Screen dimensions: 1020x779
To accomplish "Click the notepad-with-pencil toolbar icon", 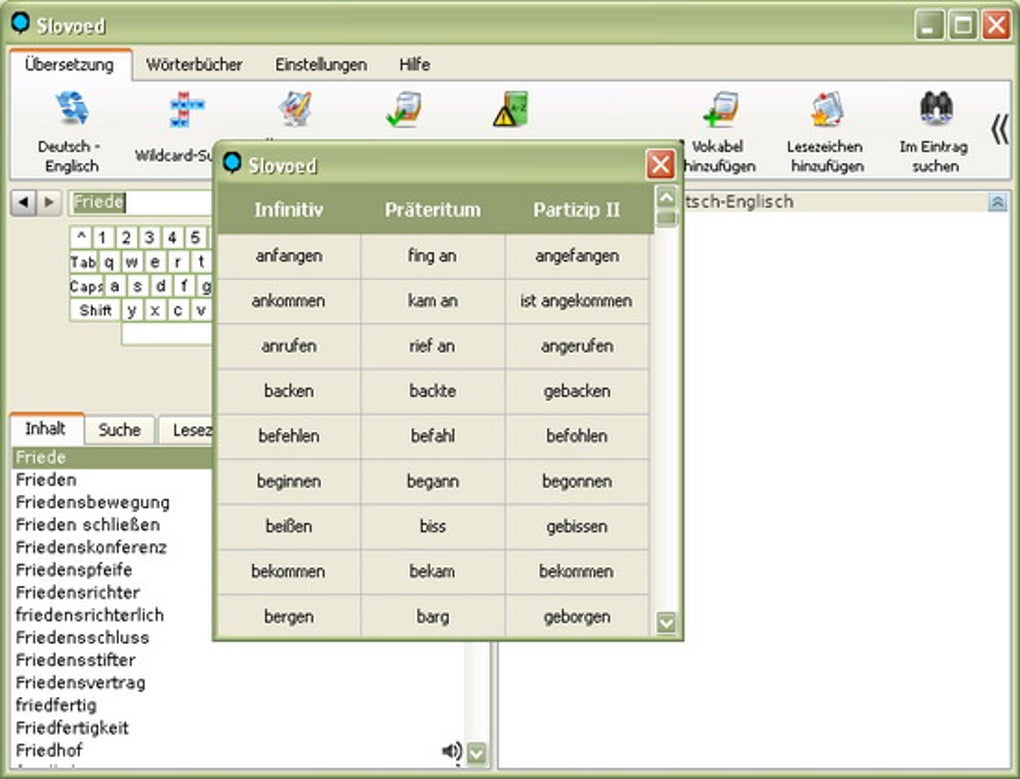I will click(295, 109).
